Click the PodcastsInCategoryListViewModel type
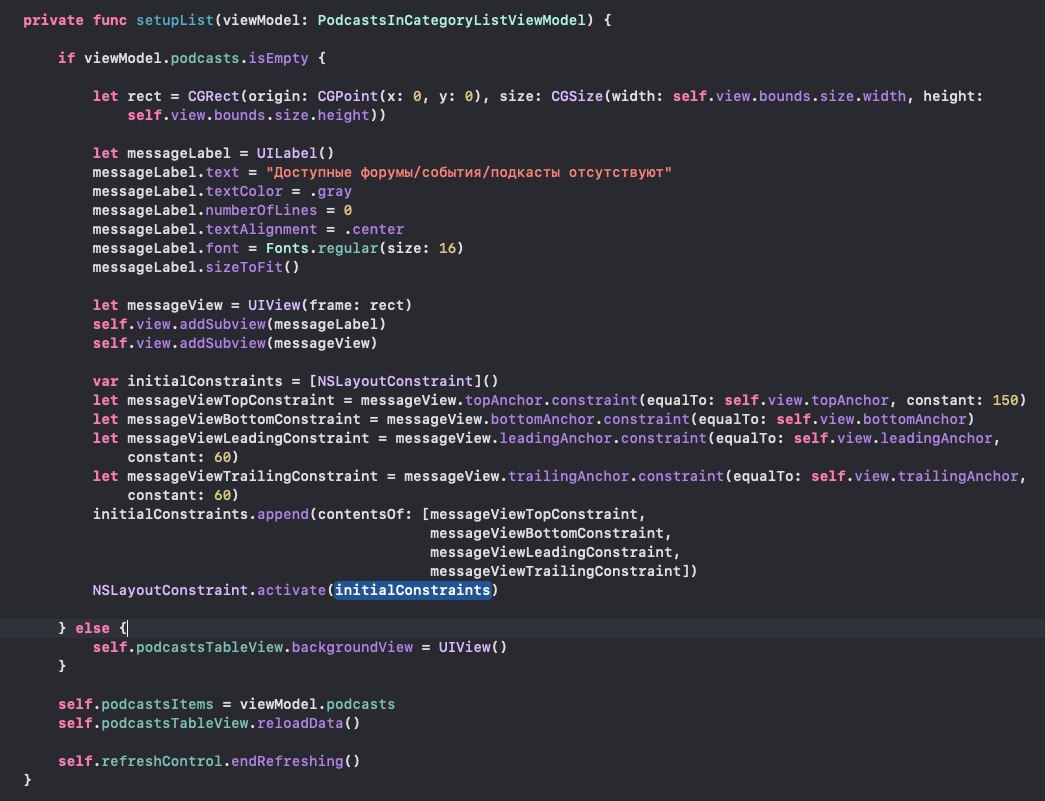The width and height of the screenshot is (1045, 801). (451, 20)
